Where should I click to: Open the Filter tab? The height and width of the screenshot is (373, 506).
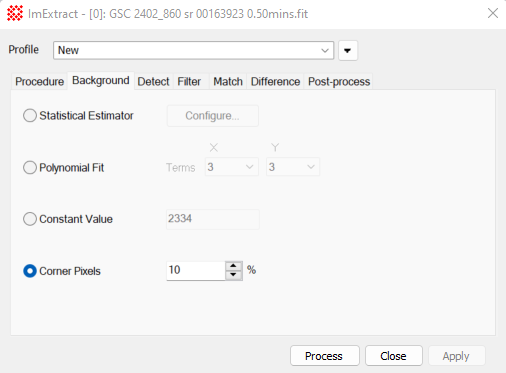coord(189,82)
